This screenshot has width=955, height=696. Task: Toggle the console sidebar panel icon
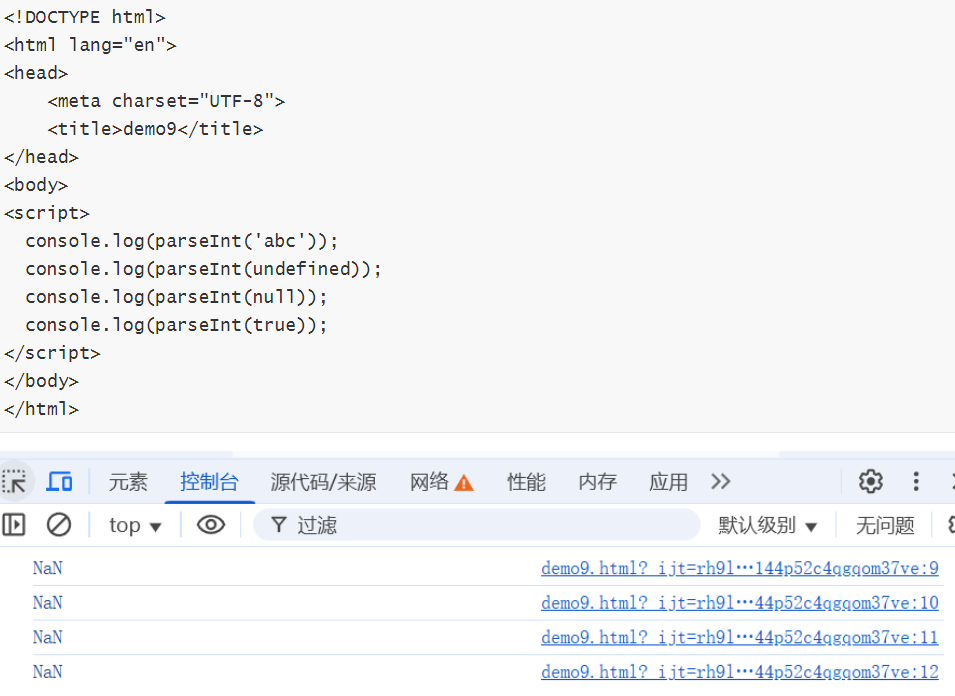tap(13, 525)
